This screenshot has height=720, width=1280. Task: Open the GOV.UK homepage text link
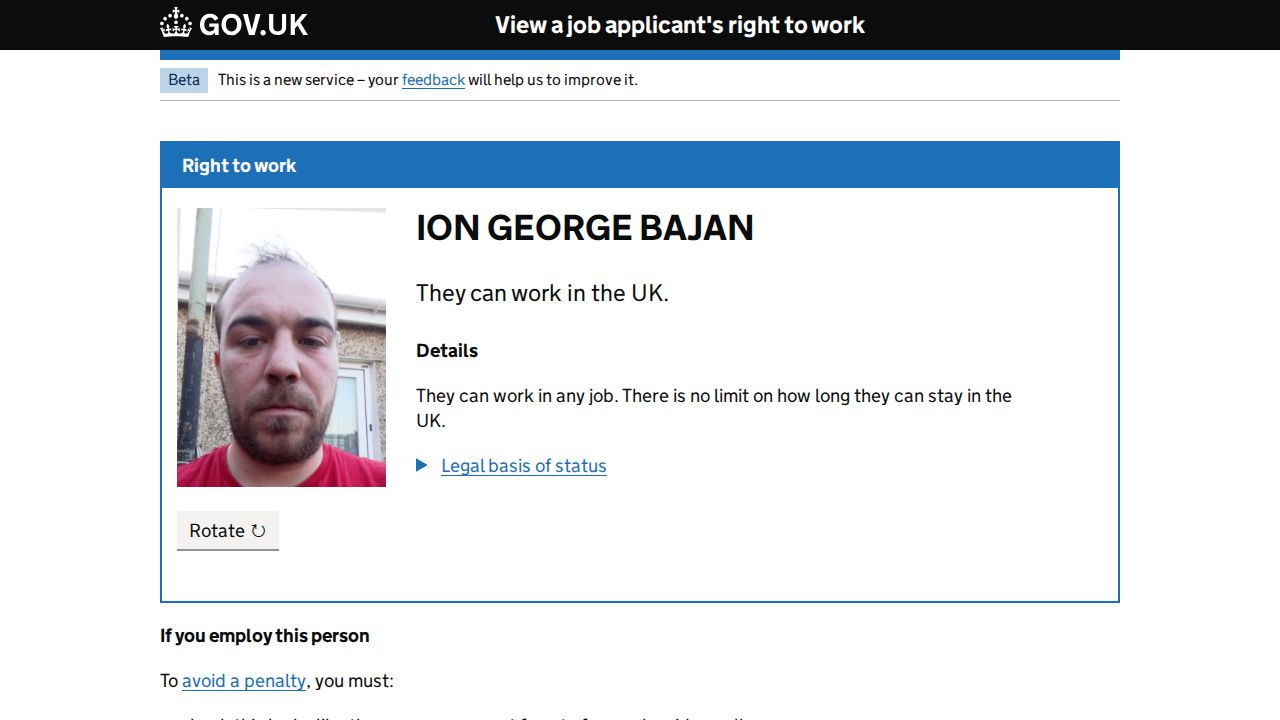pos(253,25)
